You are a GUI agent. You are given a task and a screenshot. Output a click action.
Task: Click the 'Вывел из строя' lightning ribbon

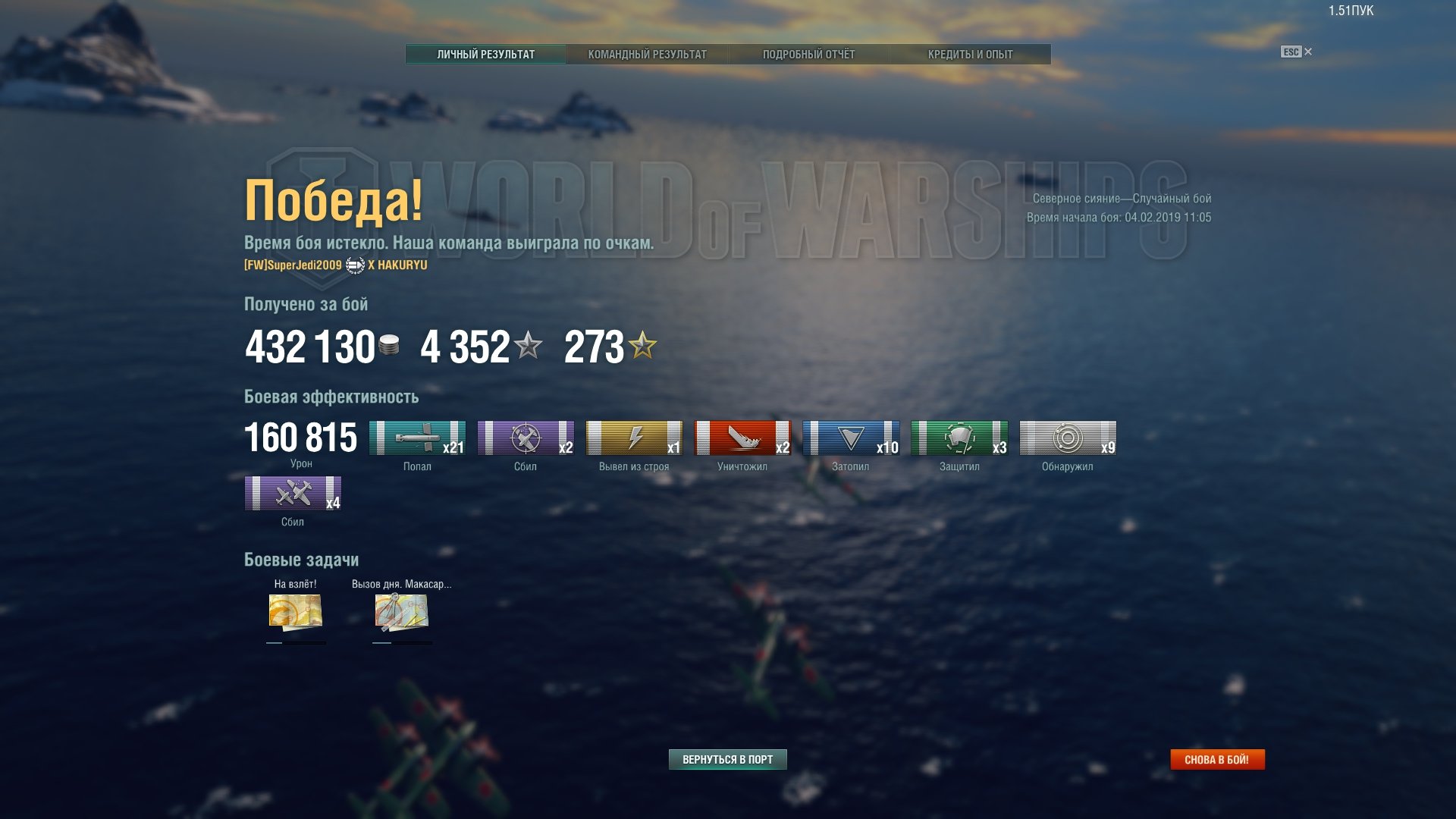pos(634,438)
